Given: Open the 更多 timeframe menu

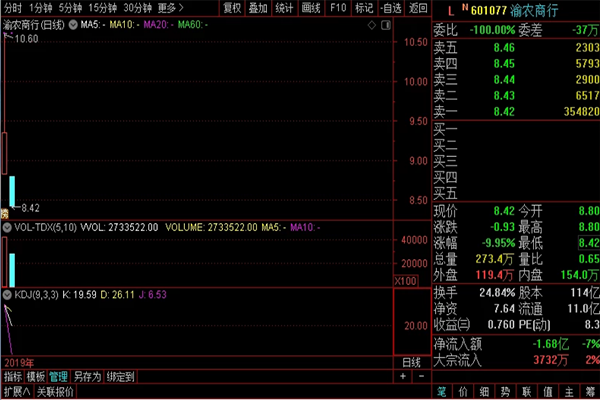Looking at the screenshot, I should point(171,8).
